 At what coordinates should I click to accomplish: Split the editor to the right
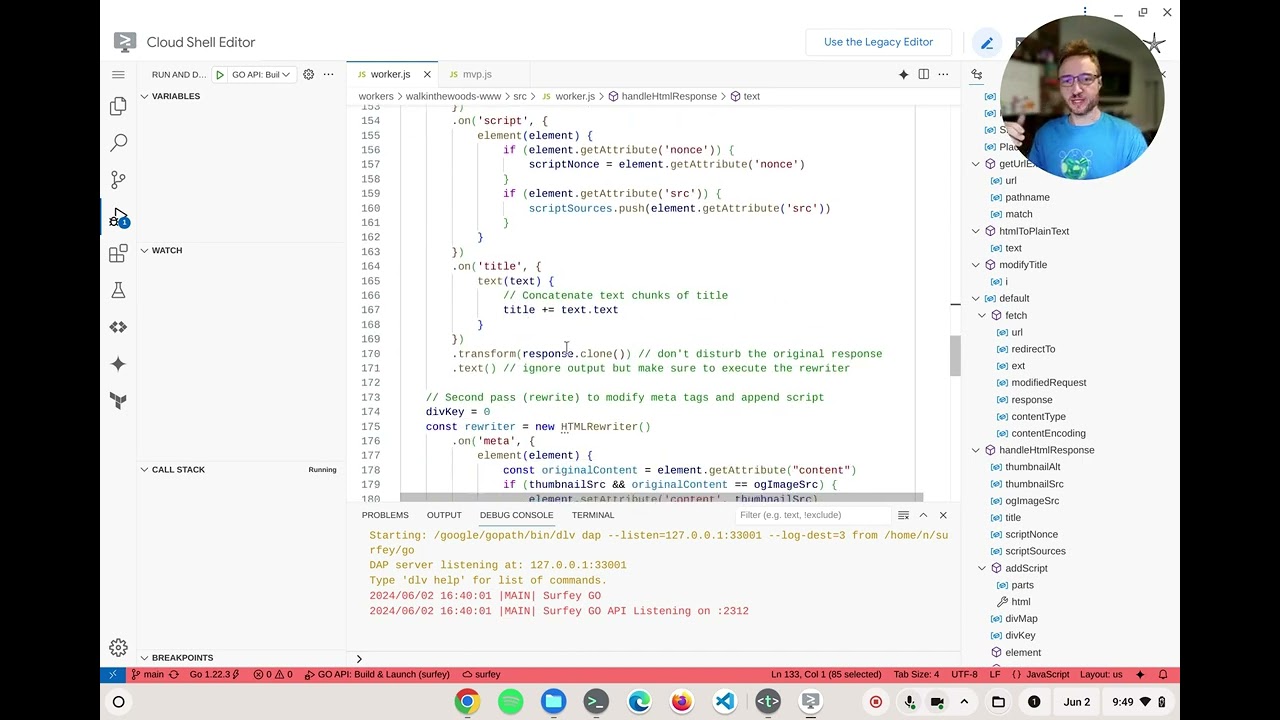[x=923, y=74]
